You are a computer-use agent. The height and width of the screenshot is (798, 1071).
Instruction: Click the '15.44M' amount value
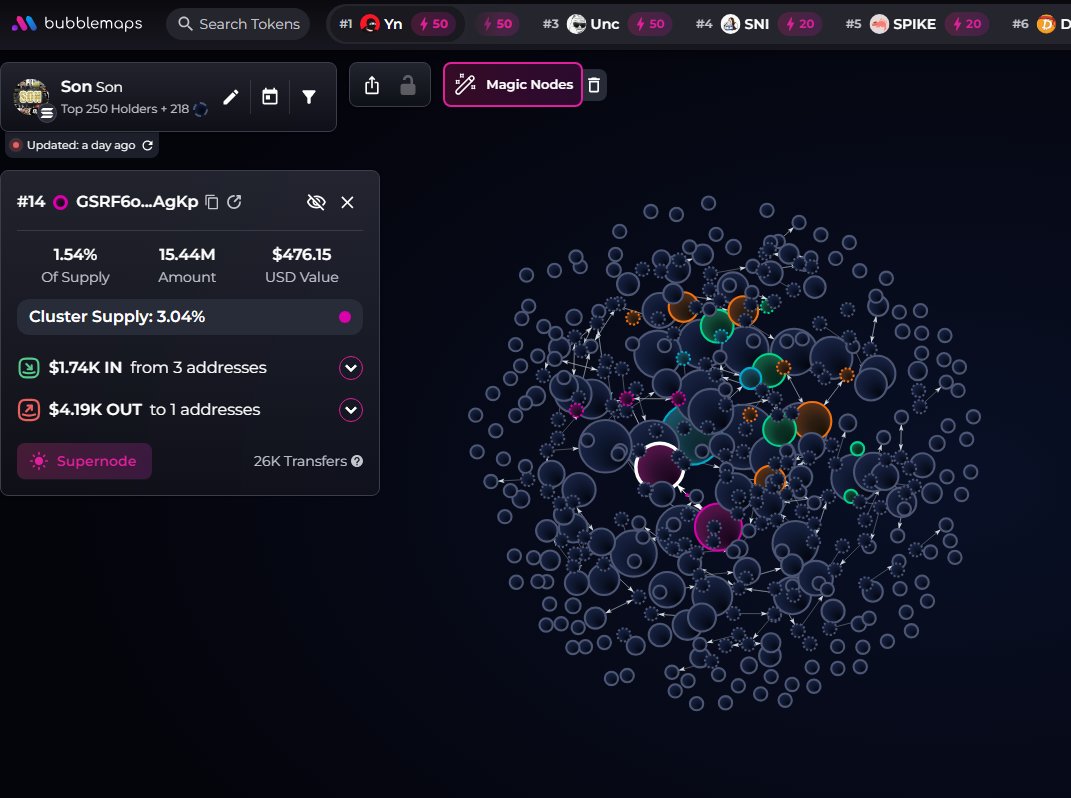186,254
